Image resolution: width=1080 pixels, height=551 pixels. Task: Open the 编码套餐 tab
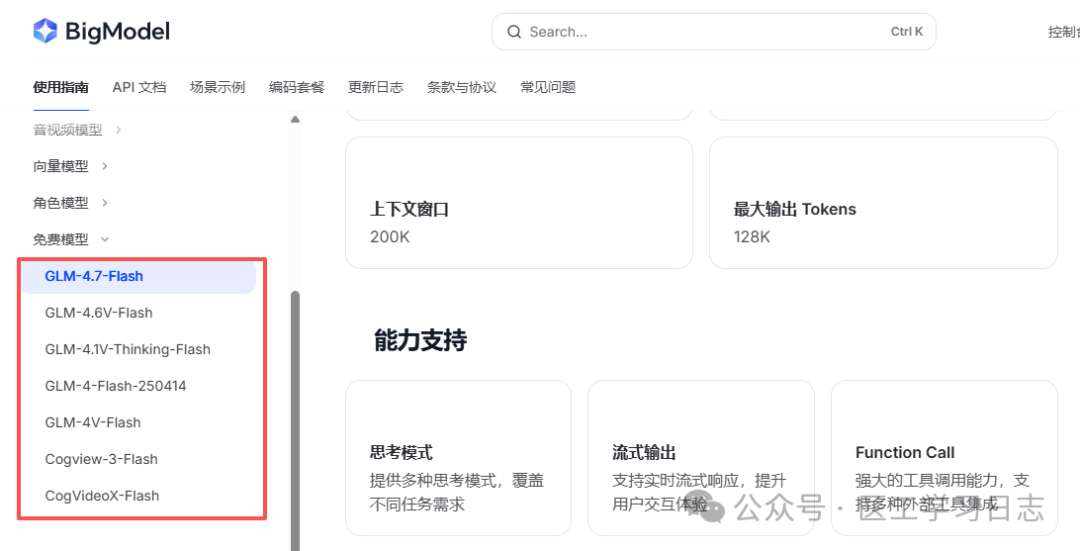296,87
